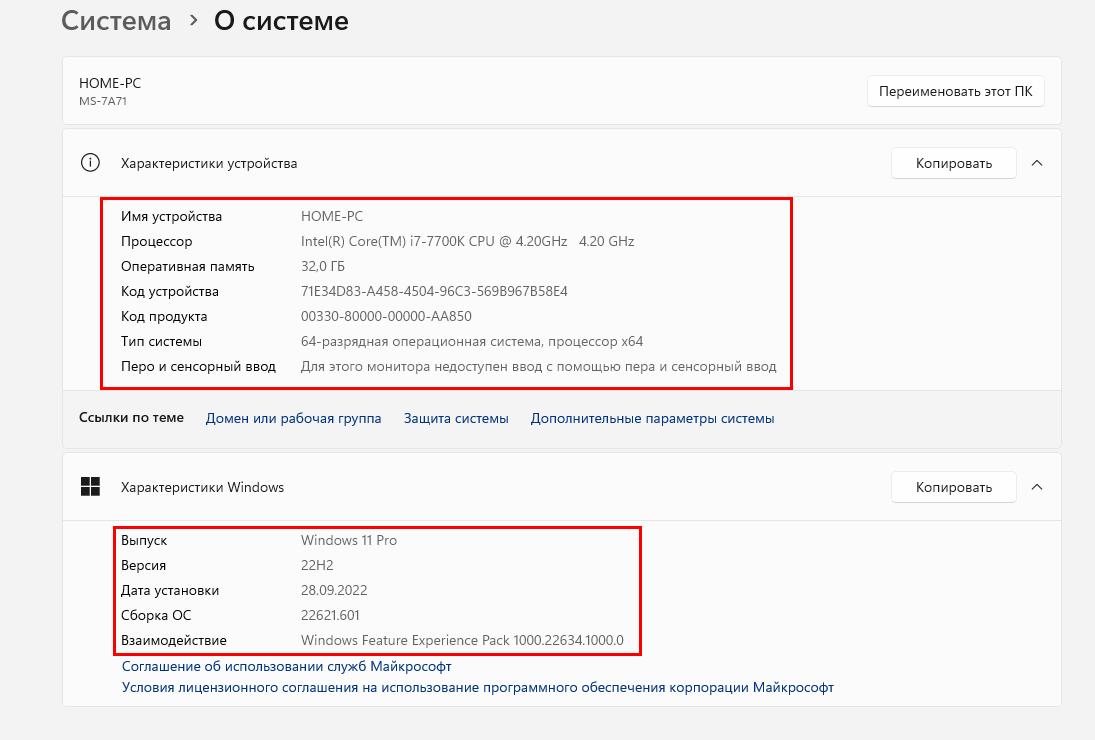Open Соглашение об использовании служб Майкрософт
Screen dimensions: 1095x740
(x=286, y=666)
